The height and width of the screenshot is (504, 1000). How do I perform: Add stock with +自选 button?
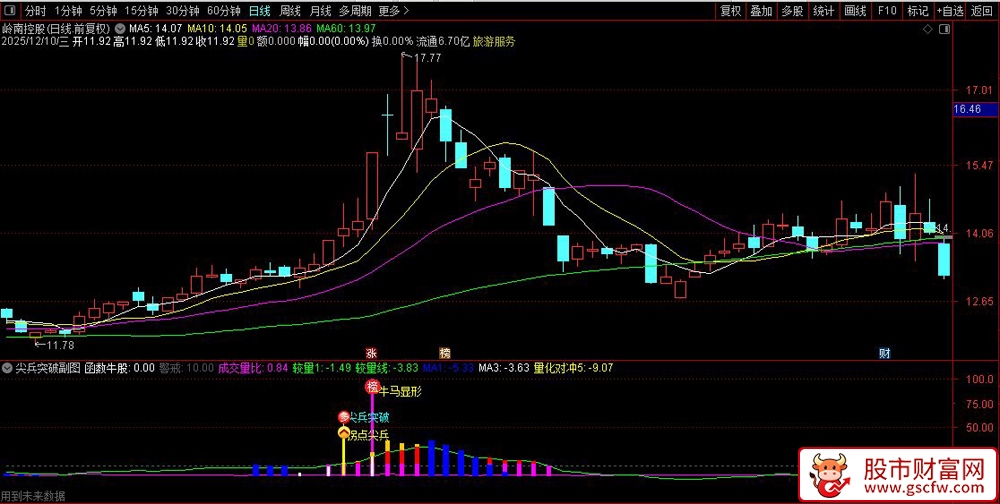950,11
